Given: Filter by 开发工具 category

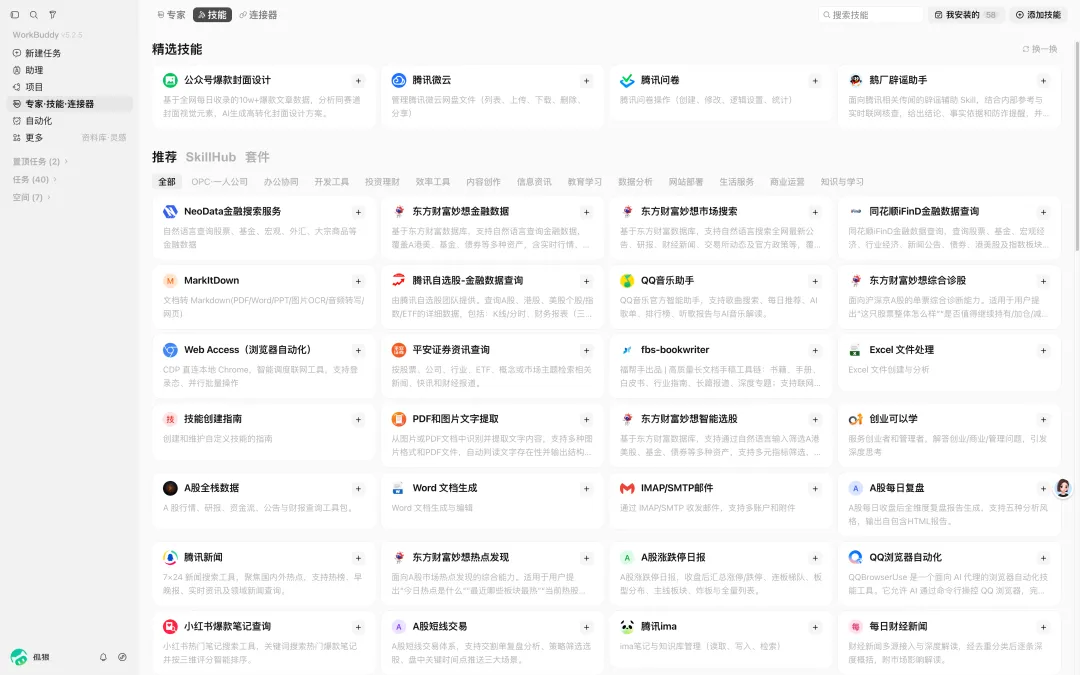Looking at the screenshot, I should tap(331, 182).
